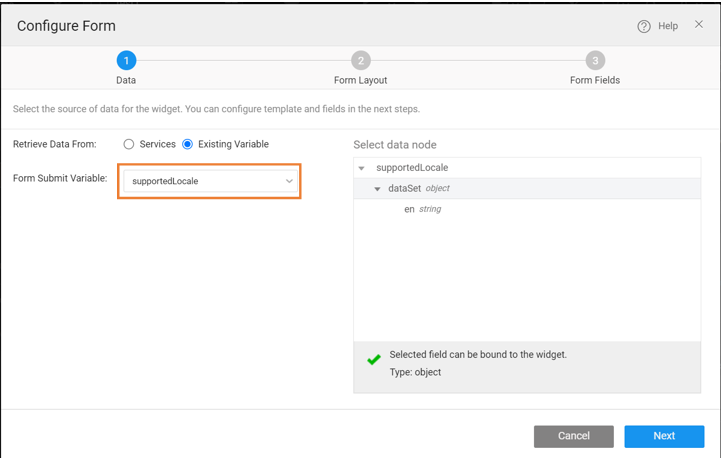Close the Configure Form dialog
Viewport: 723px width, 459px height.
pyautogui.click(x=699, y=25)
